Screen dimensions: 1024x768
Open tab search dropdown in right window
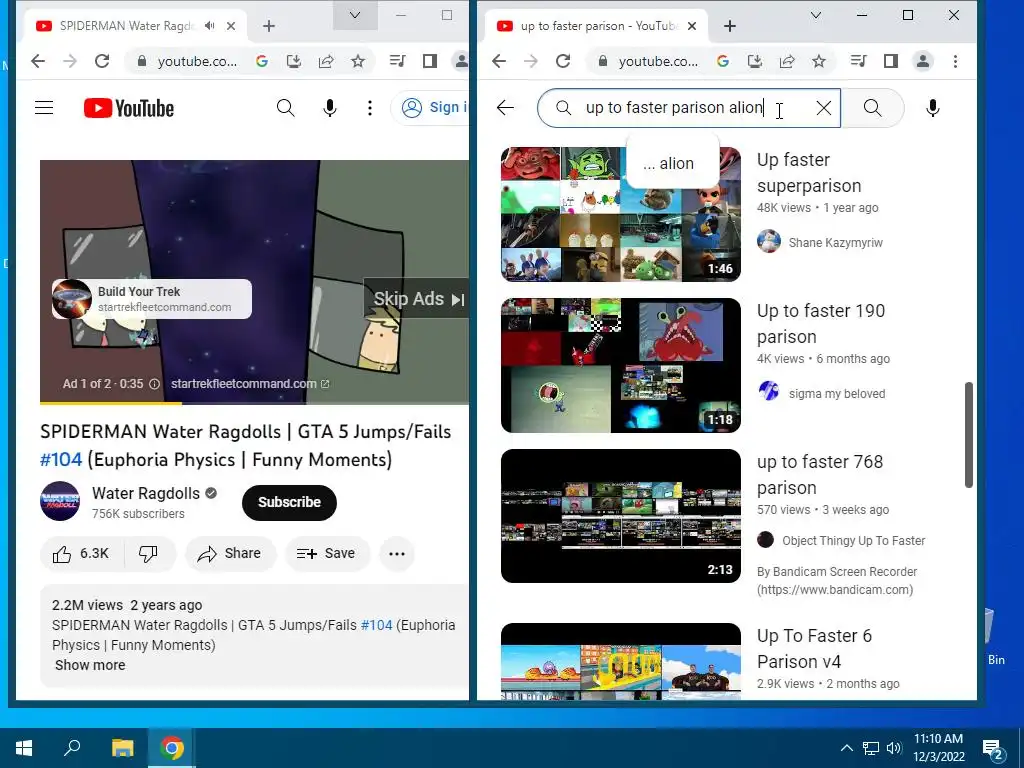pyautogui.click(x=816, y=15)
